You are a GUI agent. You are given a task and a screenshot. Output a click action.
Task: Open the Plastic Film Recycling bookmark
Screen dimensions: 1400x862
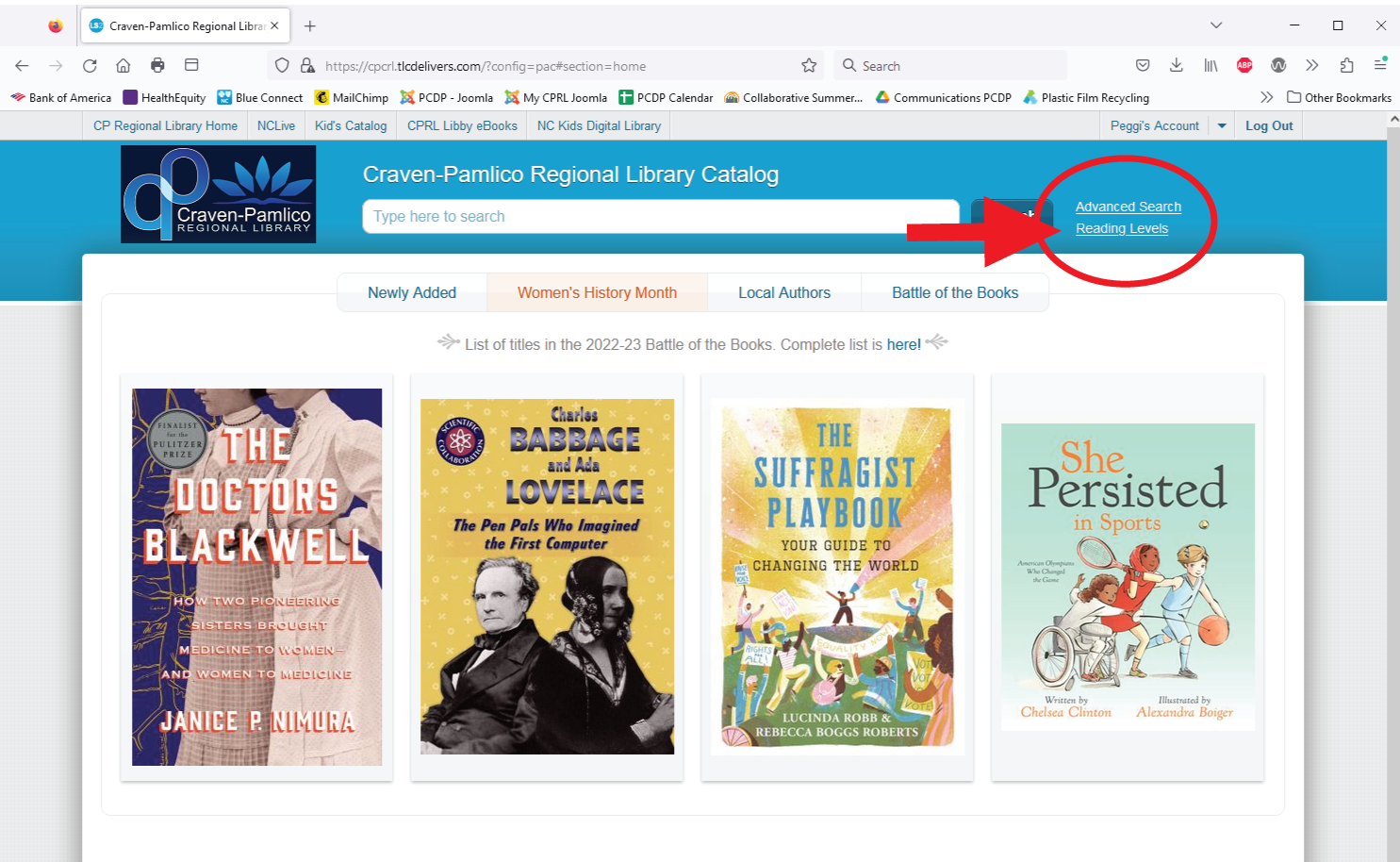(x=1086, y=97)
